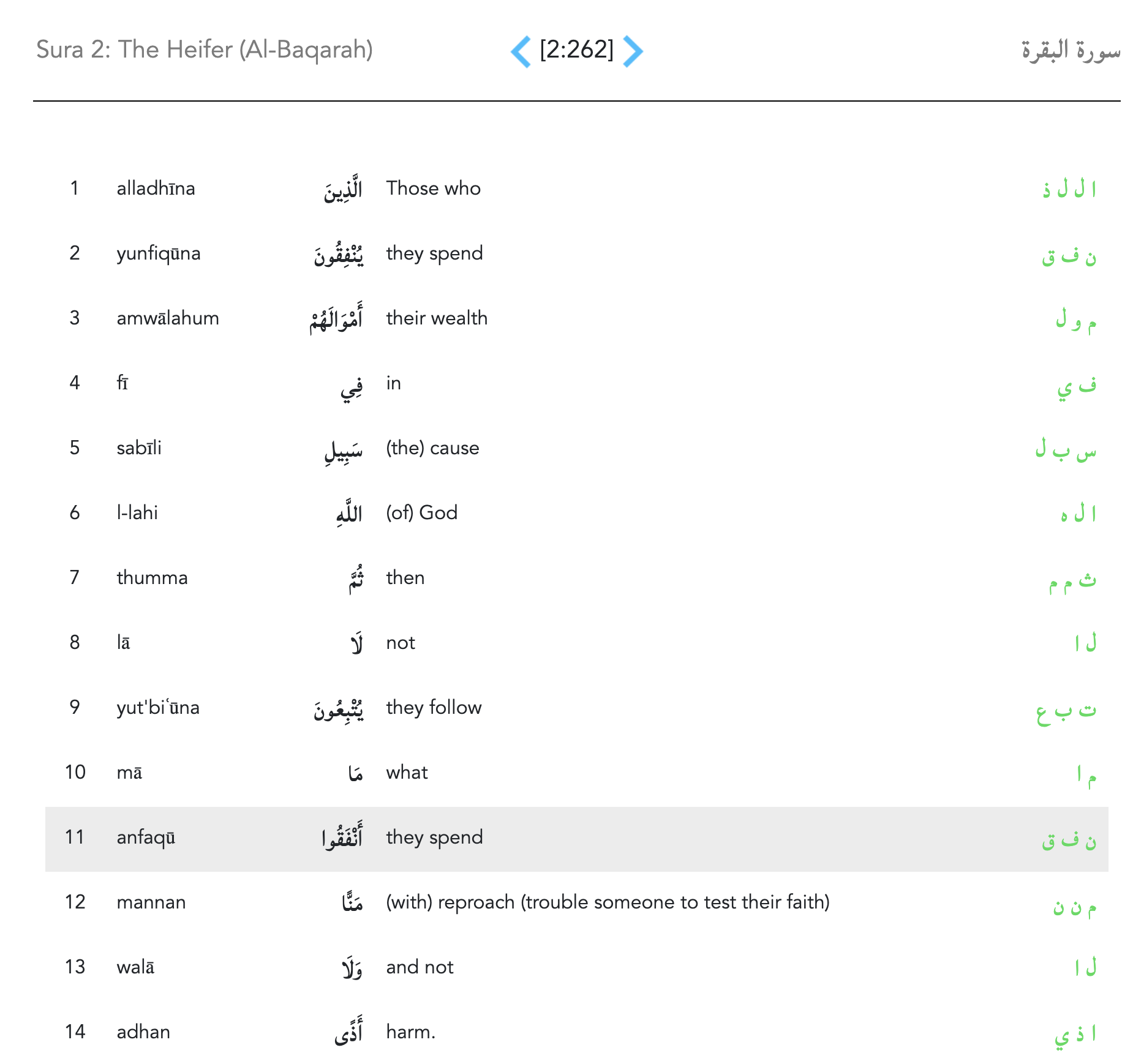1133x1064 pixels.
Task: Click root letters for word 4 fī
Action: click(1076, 386)
